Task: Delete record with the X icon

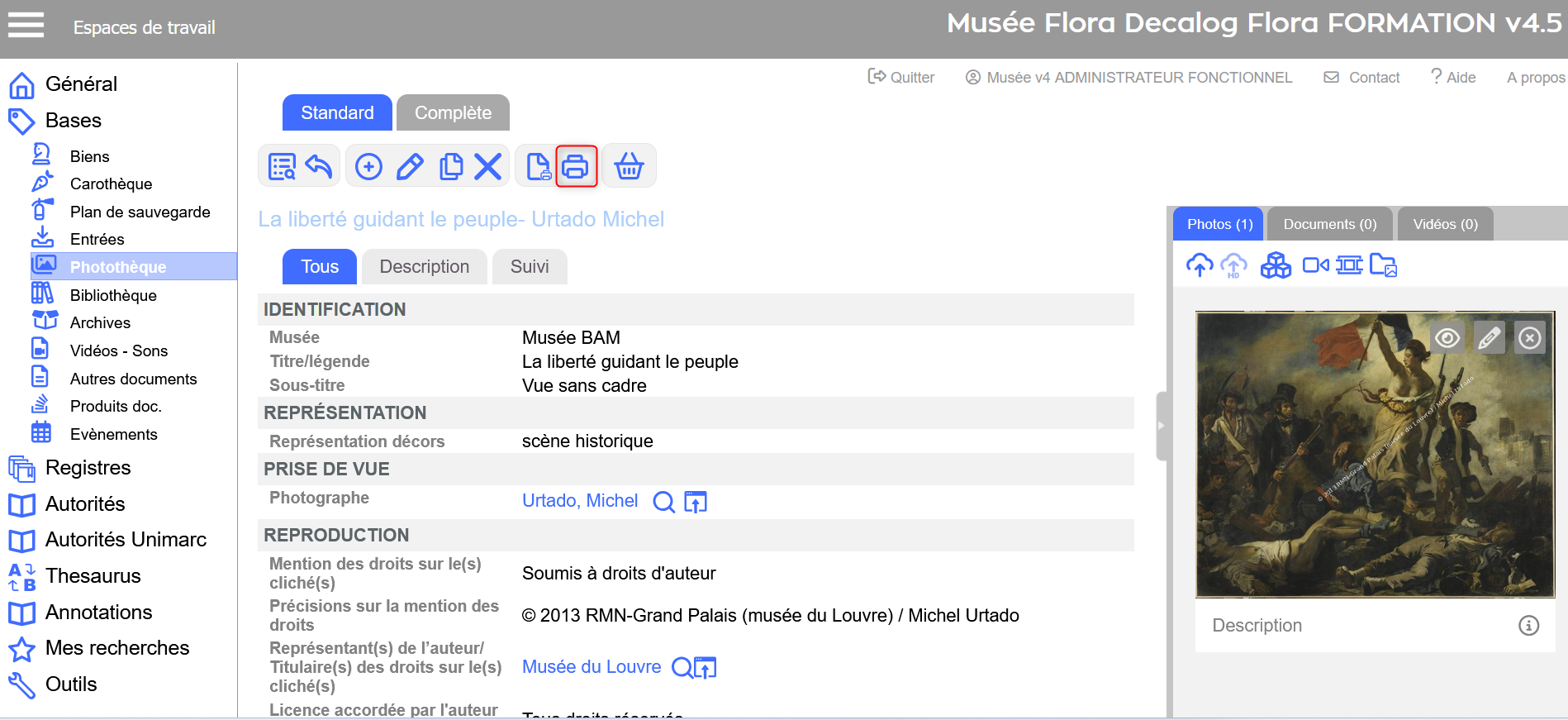Action: click(x=488, y=166)
